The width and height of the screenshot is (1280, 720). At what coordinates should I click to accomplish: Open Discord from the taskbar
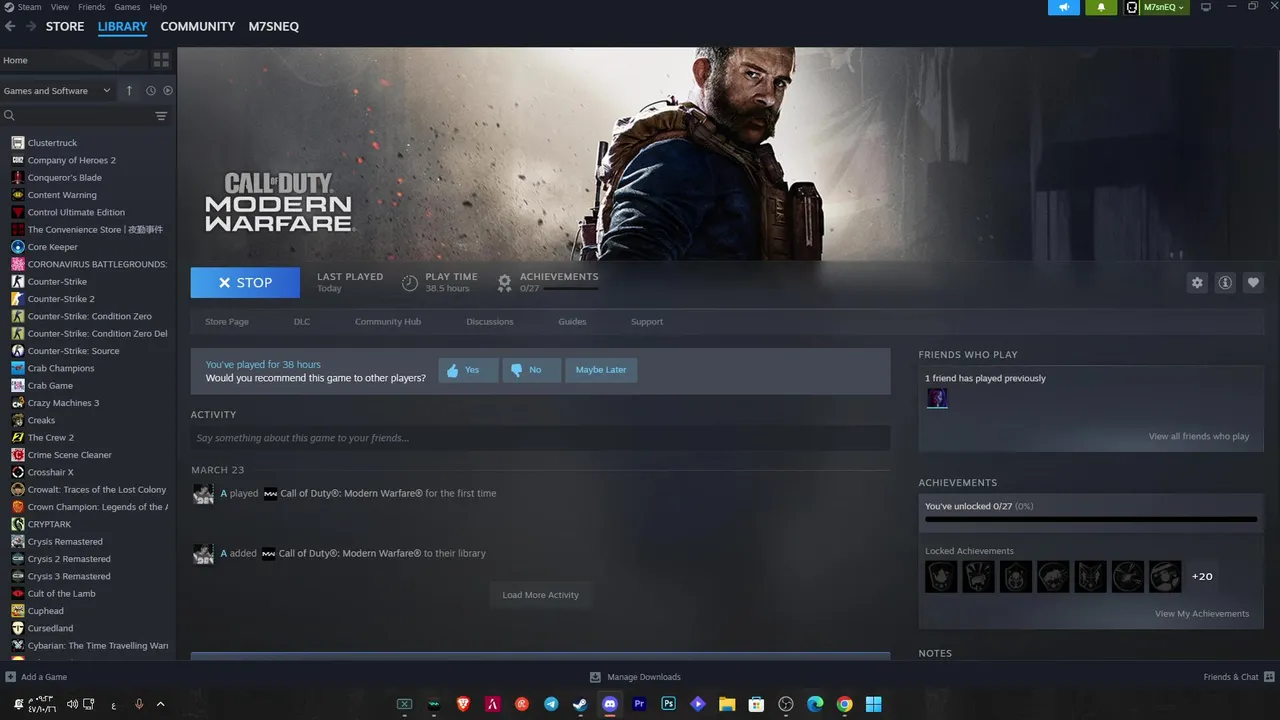610,704
